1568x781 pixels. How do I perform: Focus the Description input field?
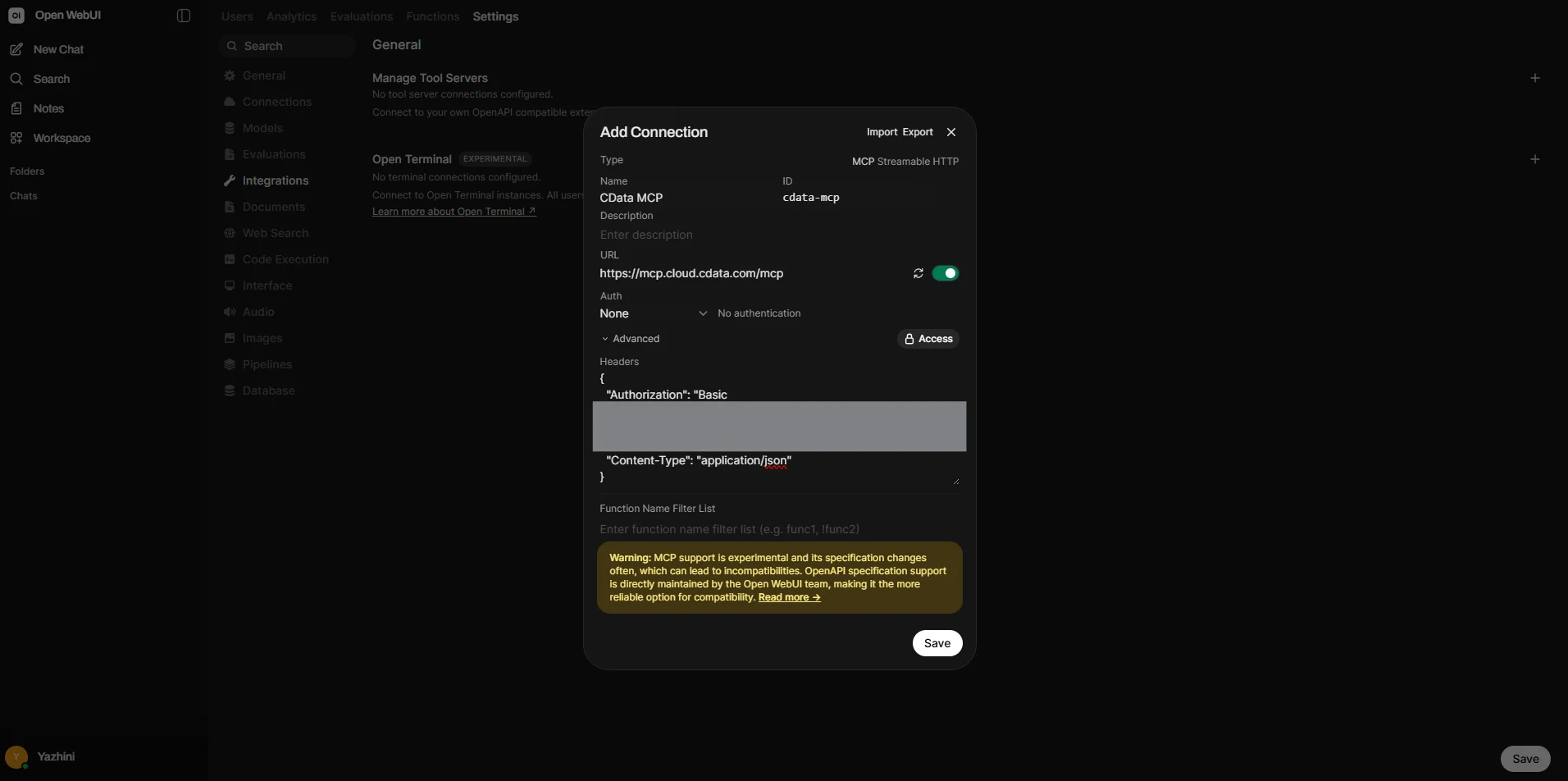point(779,235)
